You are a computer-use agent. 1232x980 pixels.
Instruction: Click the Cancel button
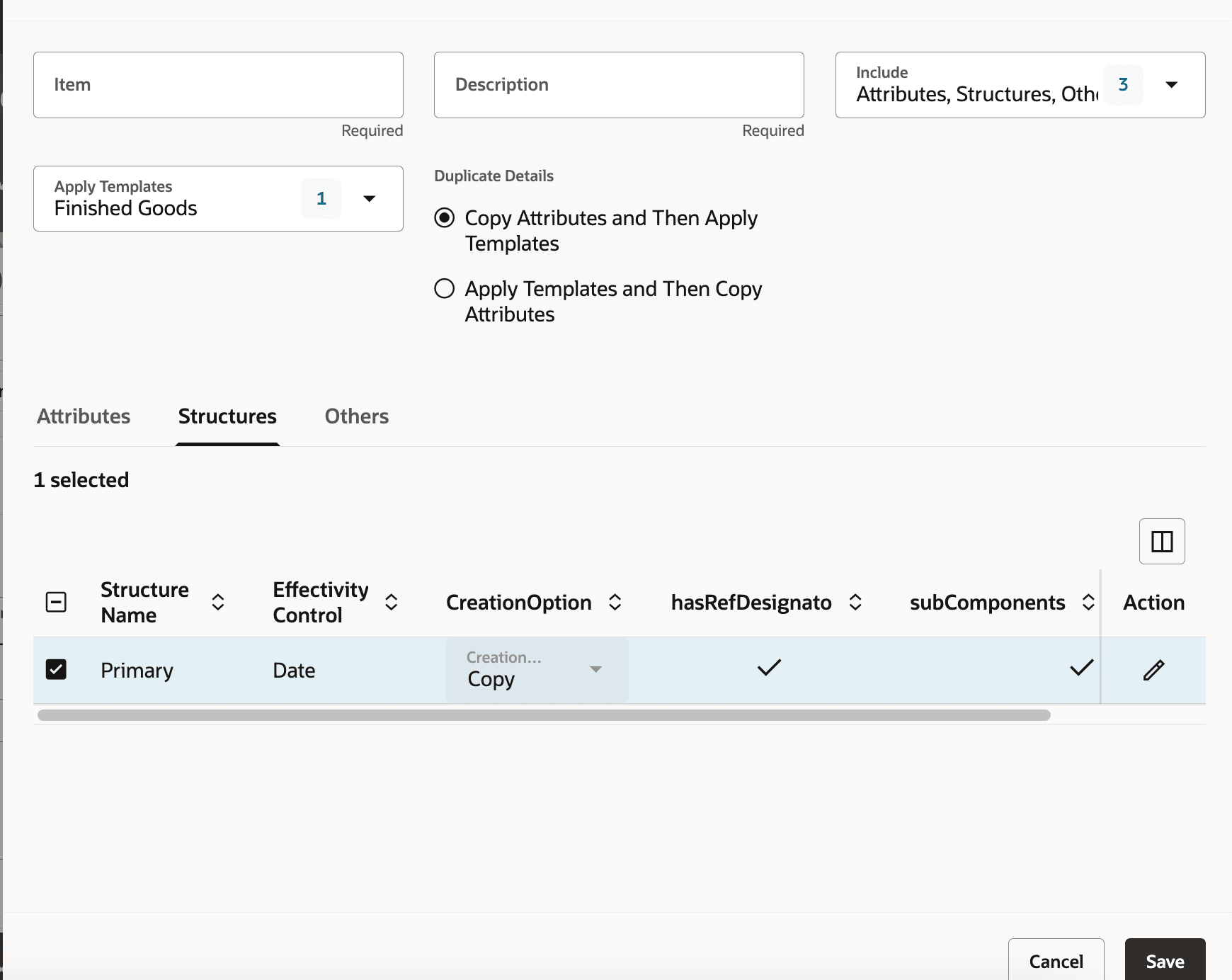pos(1056,961)
